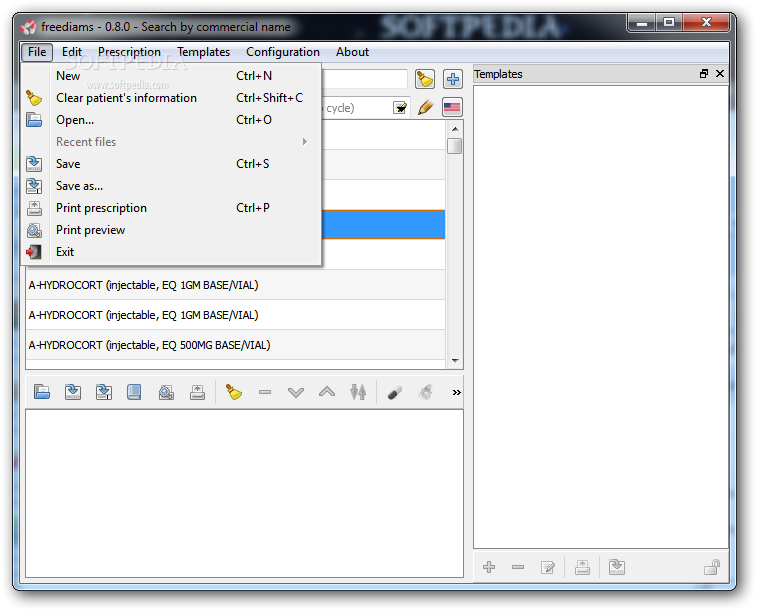Click the search method icon in cycle field
The height and width of the screenshot is (611, 757).
(400, 108)
